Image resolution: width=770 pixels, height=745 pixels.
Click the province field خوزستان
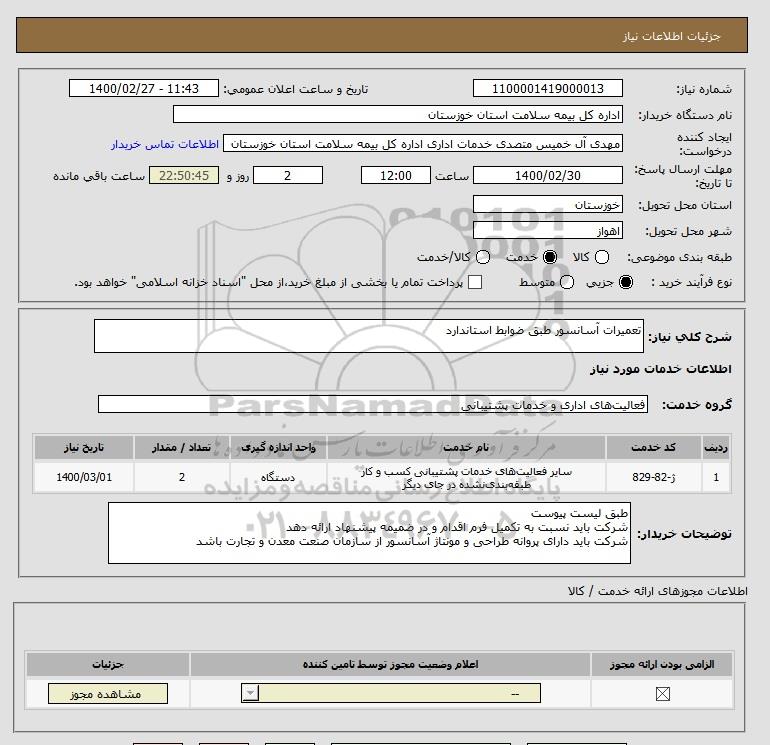point(548,205)
